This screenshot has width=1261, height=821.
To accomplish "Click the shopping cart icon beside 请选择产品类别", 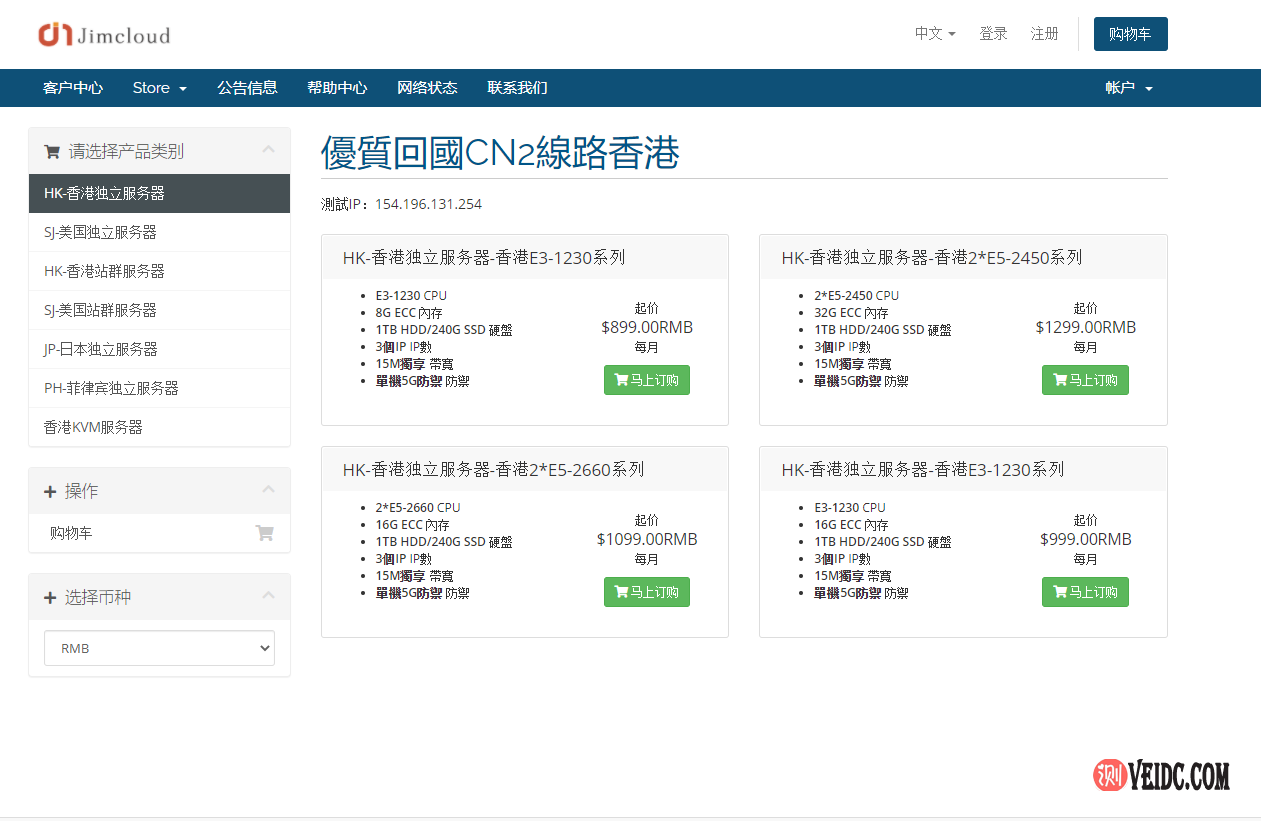I will [52, 152].
